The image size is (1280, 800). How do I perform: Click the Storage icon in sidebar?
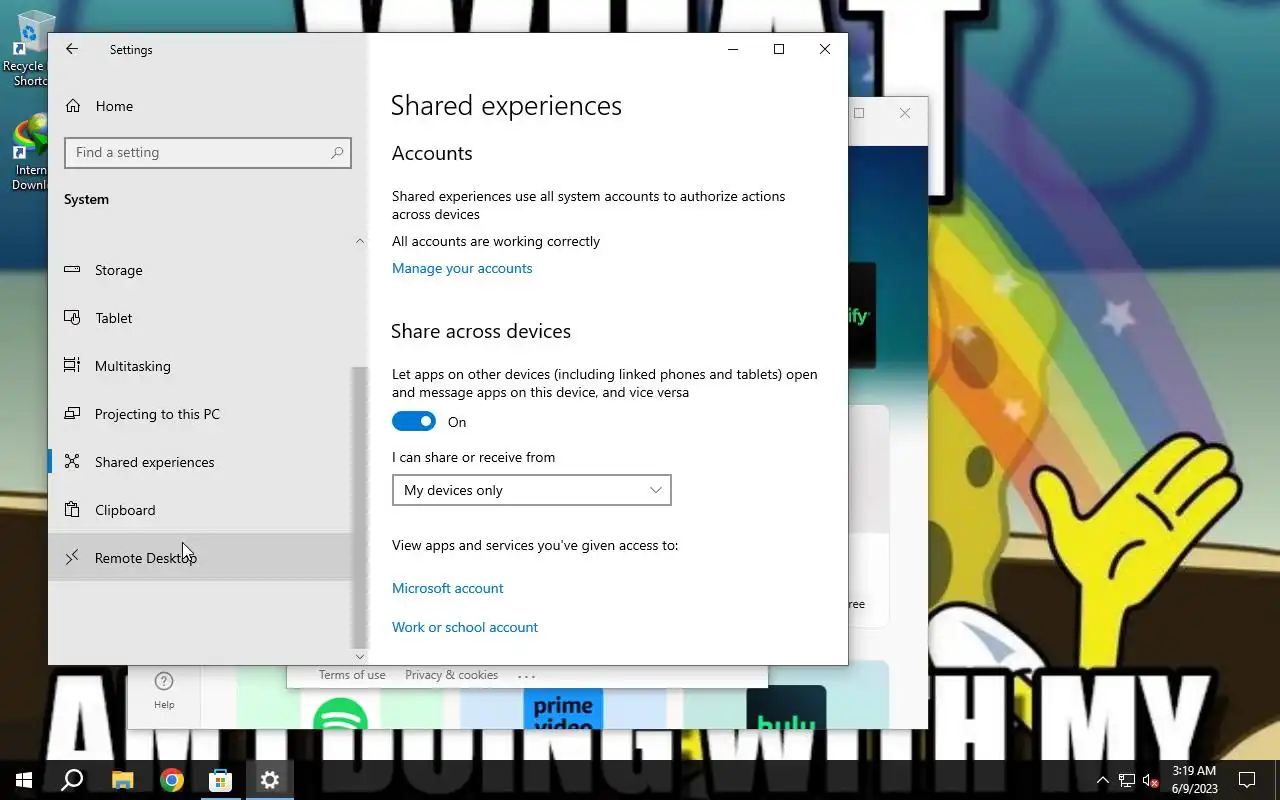click(x=72, y=270)
